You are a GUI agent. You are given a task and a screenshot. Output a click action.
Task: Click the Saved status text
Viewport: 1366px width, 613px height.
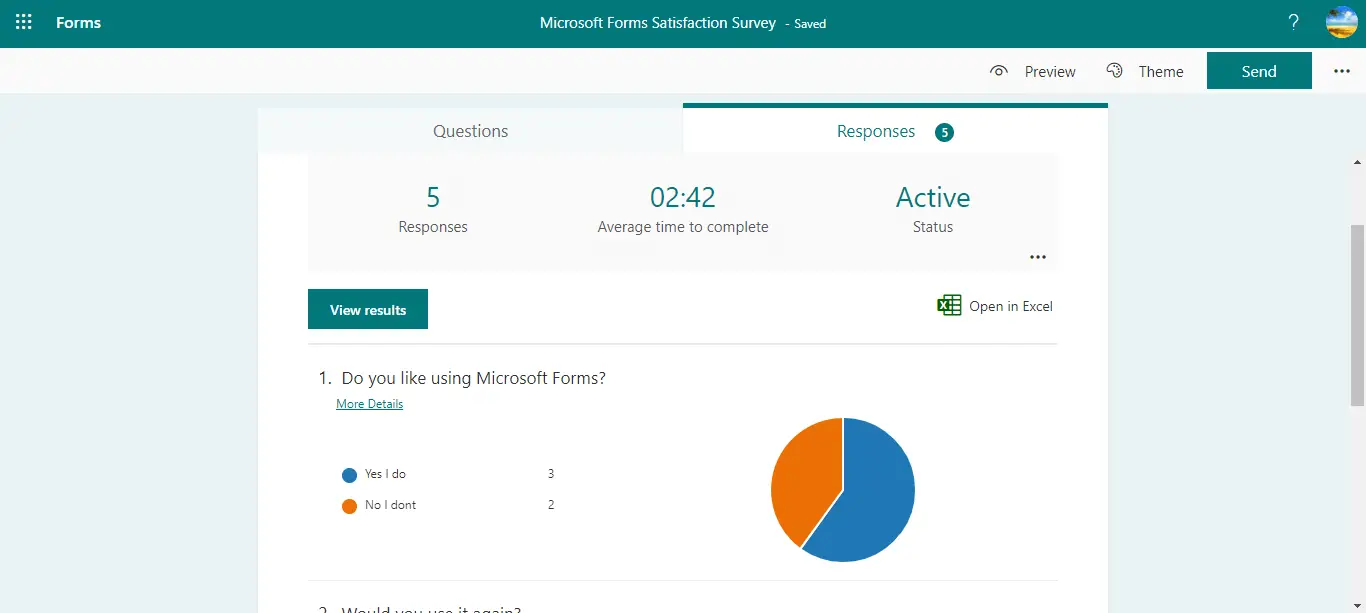810,23
